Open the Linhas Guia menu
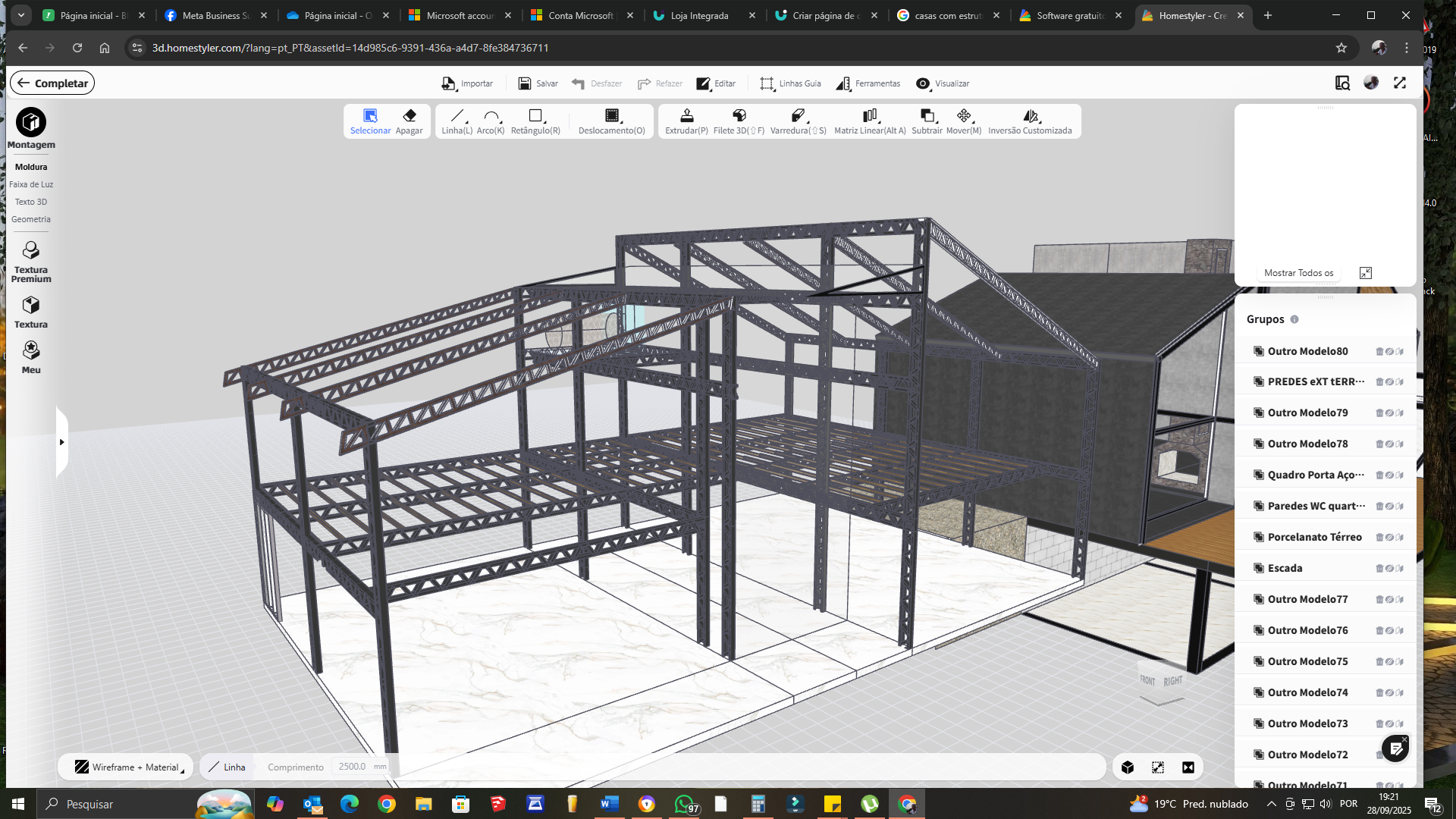Screen dimensions: 1456x819 791,83
